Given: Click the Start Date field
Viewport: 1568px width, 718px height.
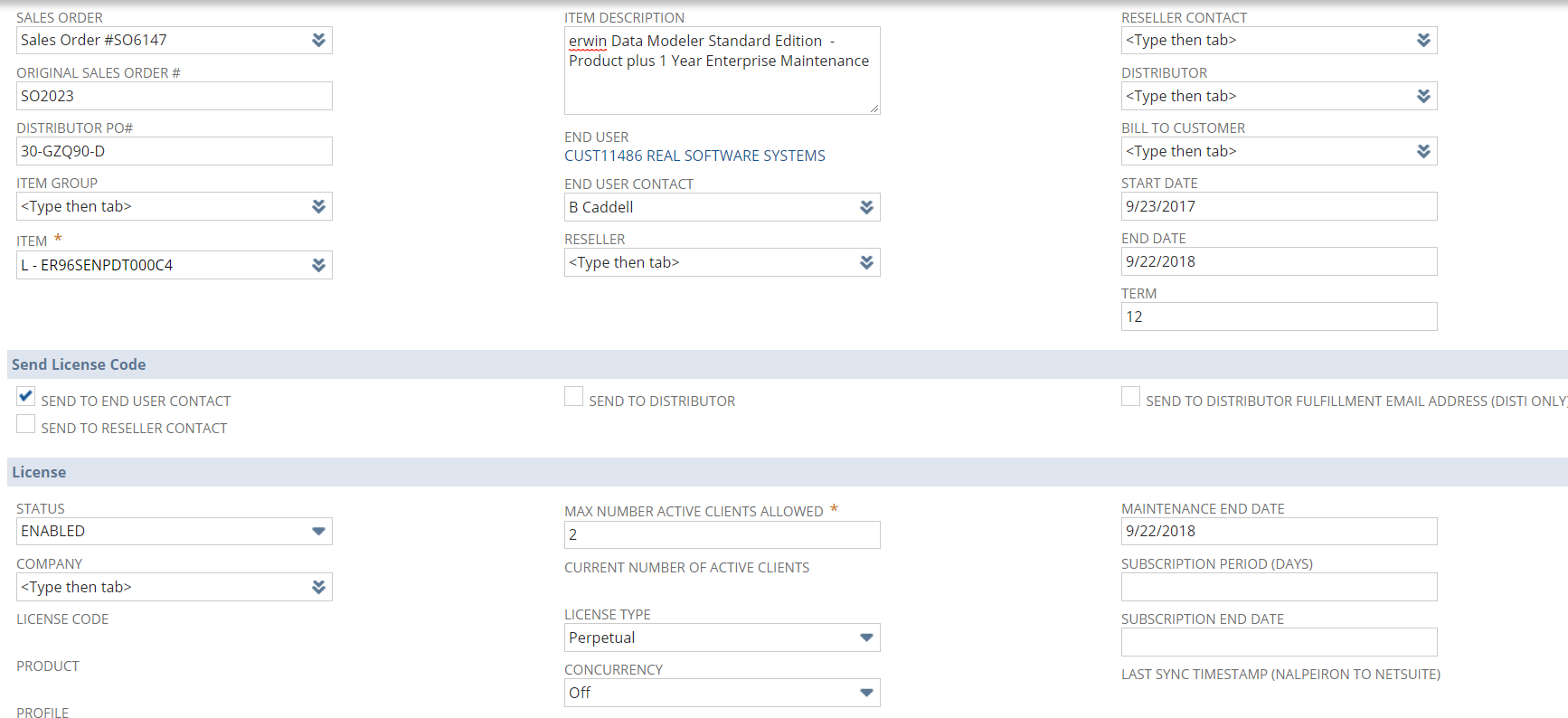Looking at the screenshot, I should (1280, 206).
